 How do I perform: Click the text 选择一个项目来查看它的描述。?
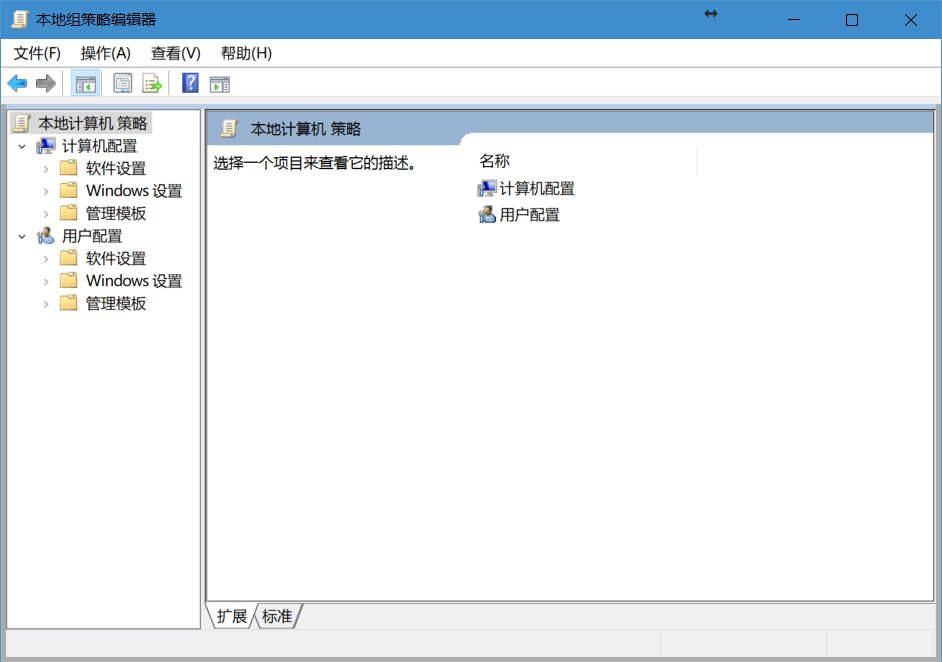[315, 163]
